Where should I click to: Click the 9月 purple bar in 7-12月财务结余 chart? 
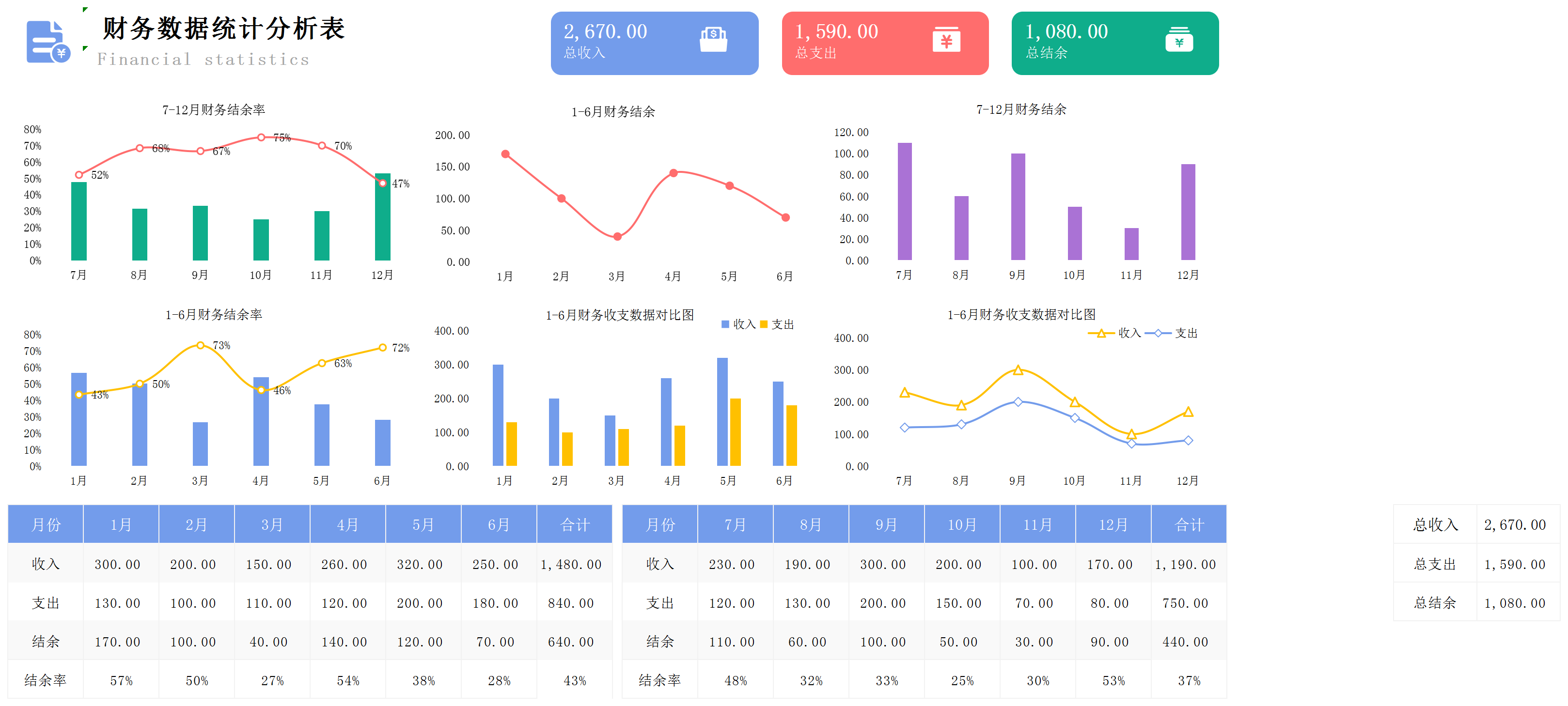[x=1018, y=207]
